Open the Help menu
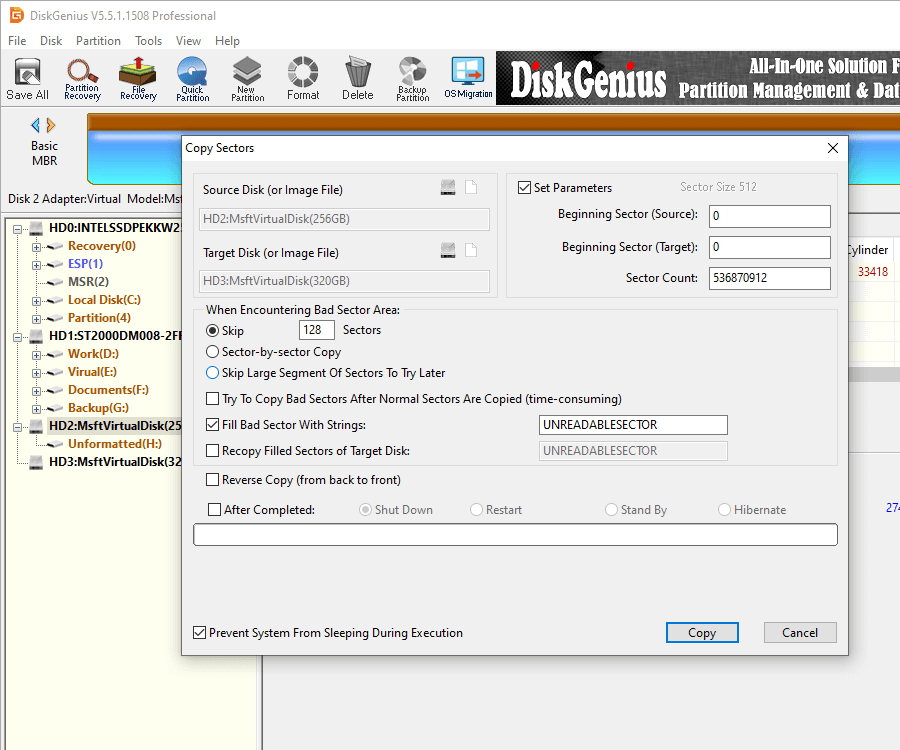Screen dimensions: 900x750 coord(227,41)
